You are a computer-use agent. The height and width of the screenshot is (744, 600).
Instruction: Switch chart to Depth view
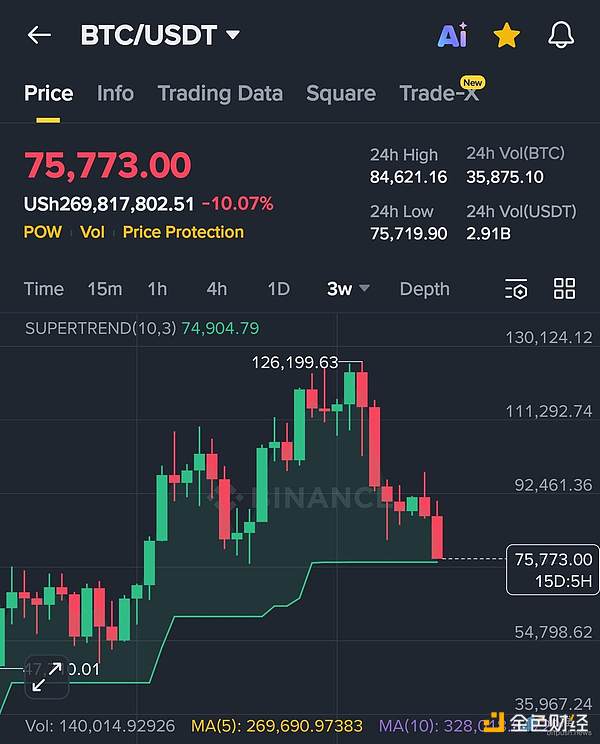coord(424,289)
